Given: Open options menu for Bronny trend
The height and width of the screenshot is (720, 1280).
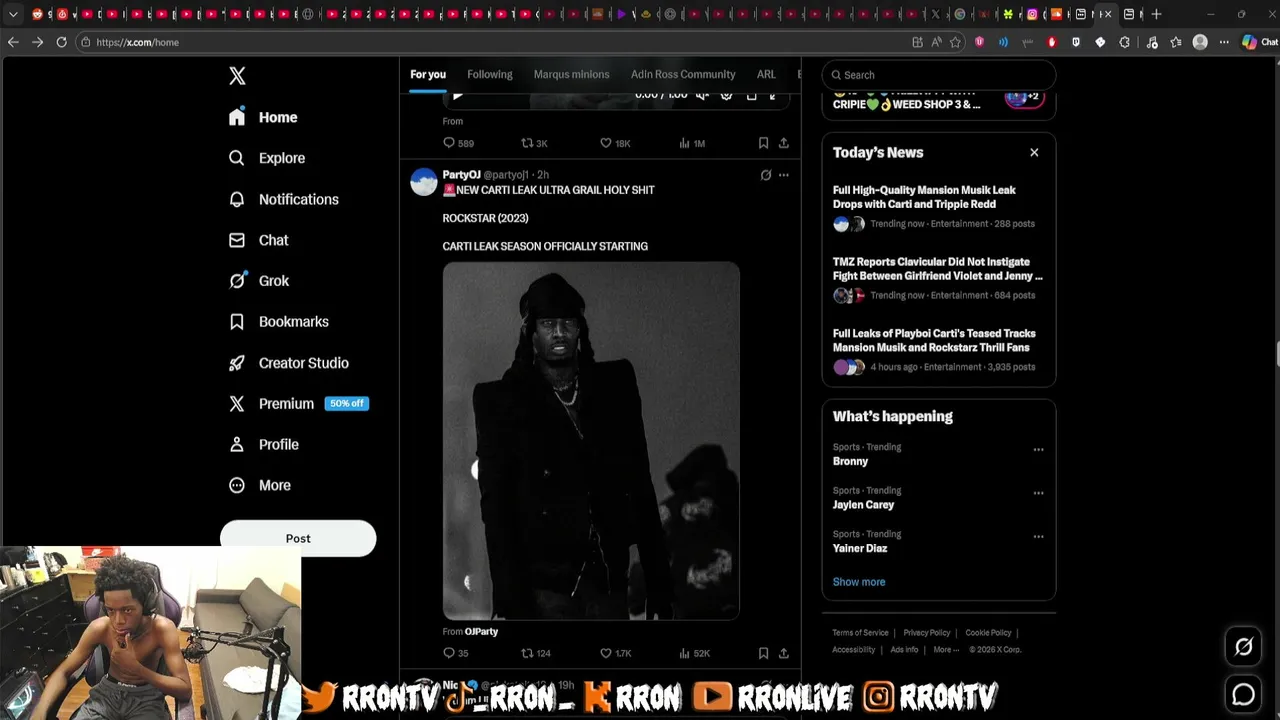Looking at the screenshot, I should click(x=1038, y=450).
